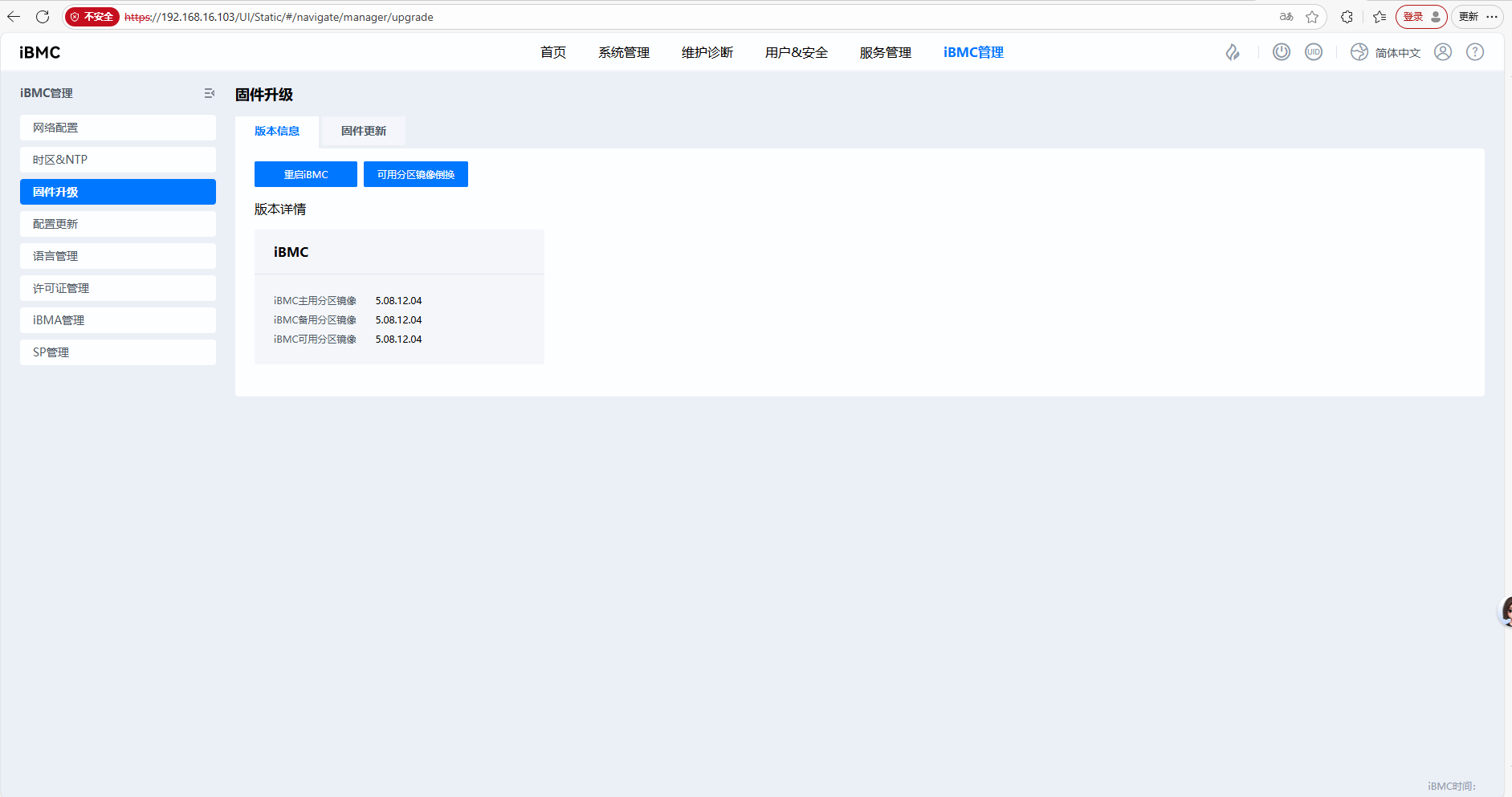1512x797 pixels.
Task: Refresh the browser page
Action: pos(43,17)
